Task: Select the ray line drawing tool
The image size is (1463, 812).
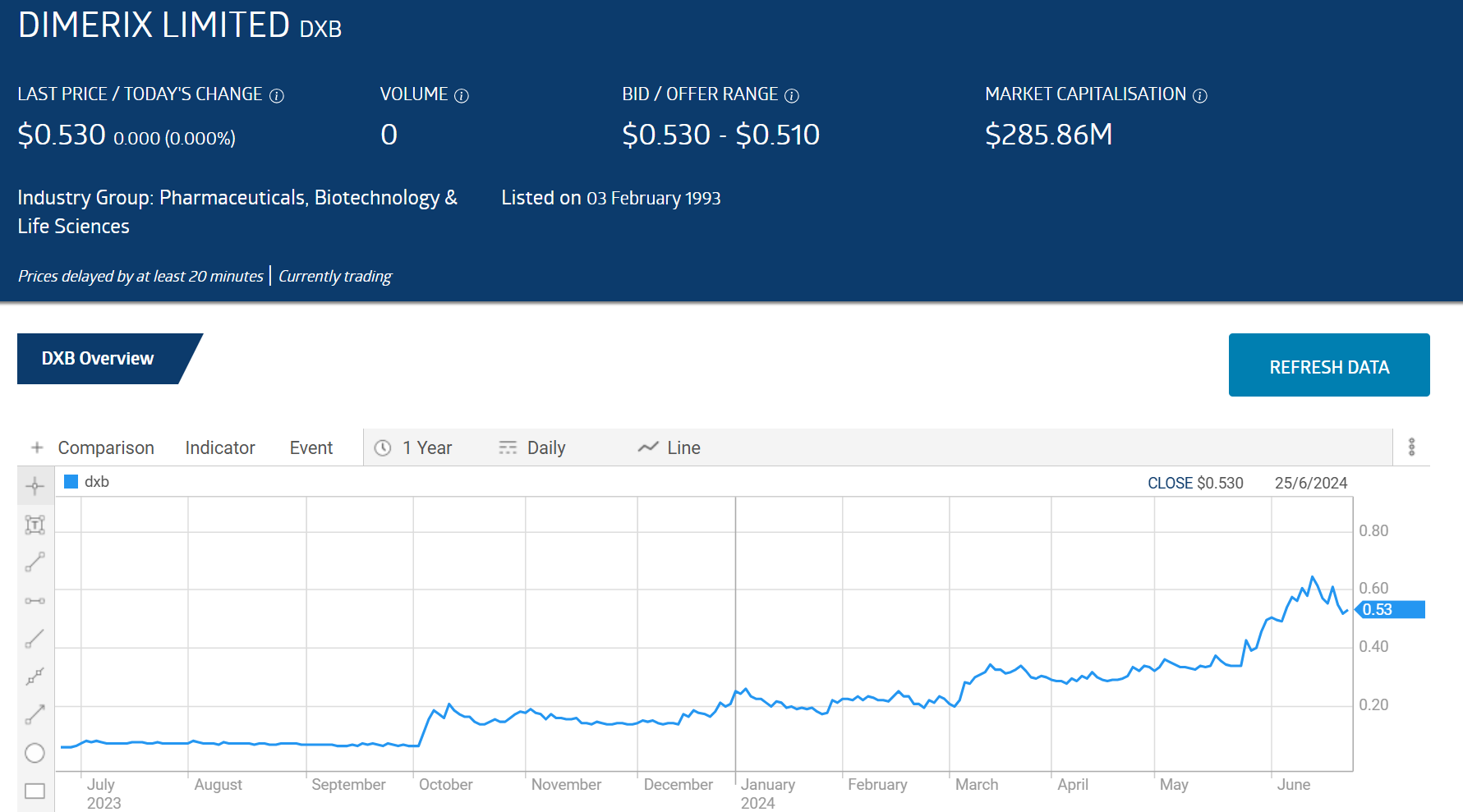Action: [x=35, y=639]
